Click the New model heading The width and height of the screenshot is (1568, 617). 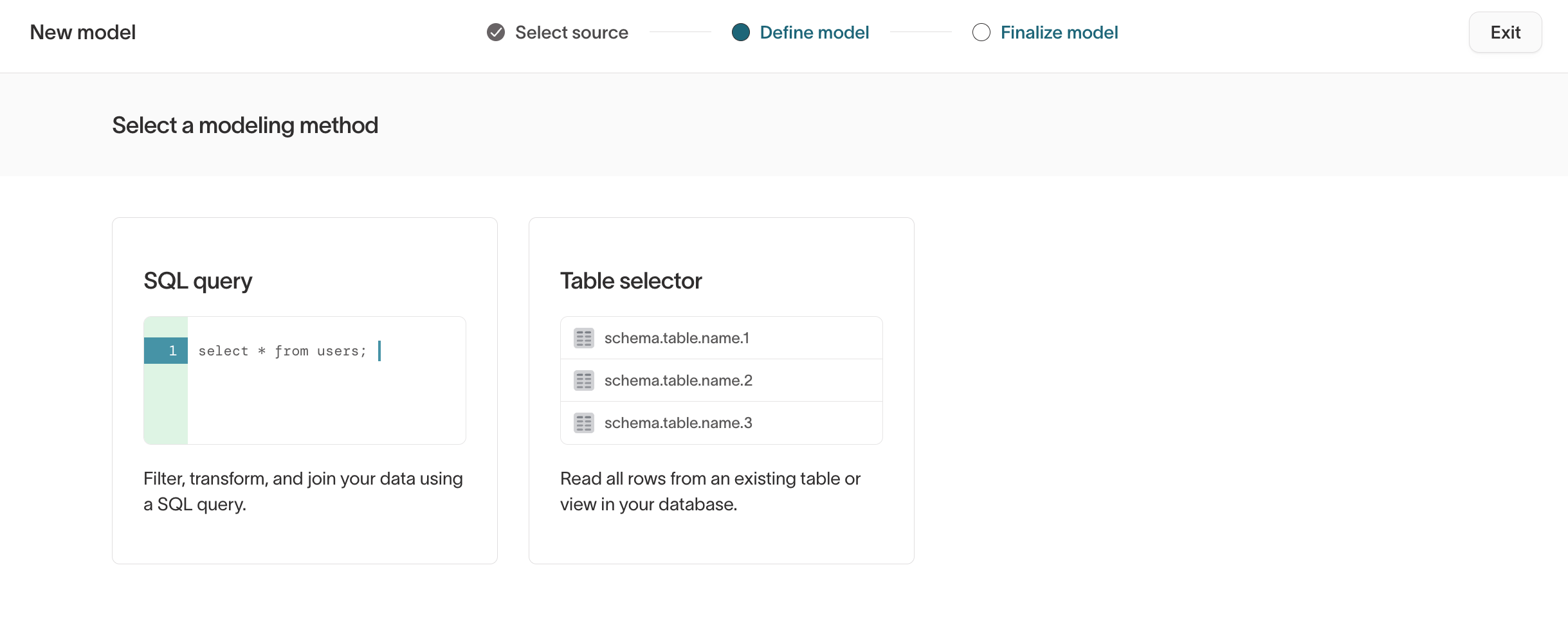[82, 32]
